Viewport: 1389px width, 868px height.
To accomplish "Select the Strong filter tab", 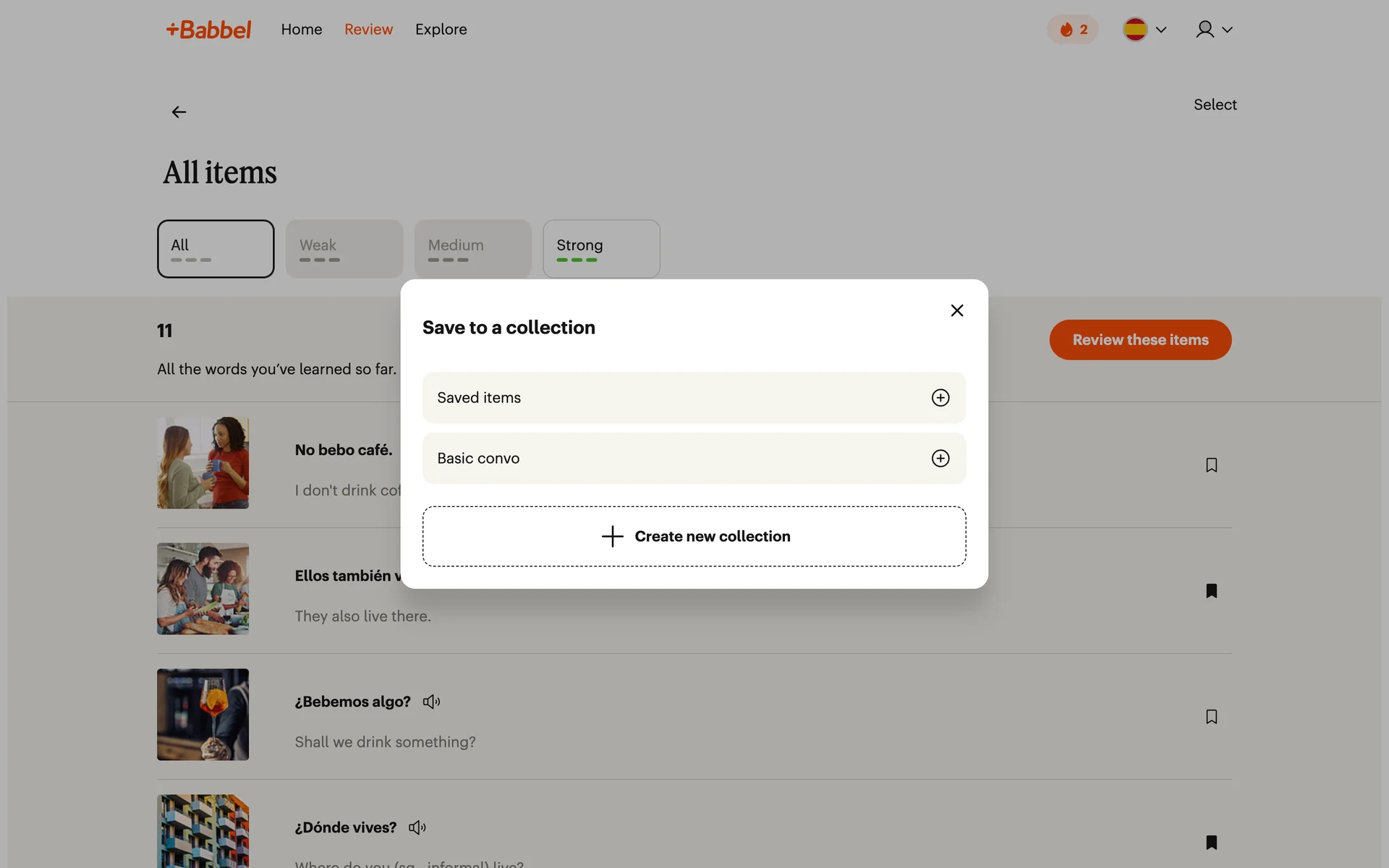I will click(x=601, y=249).
